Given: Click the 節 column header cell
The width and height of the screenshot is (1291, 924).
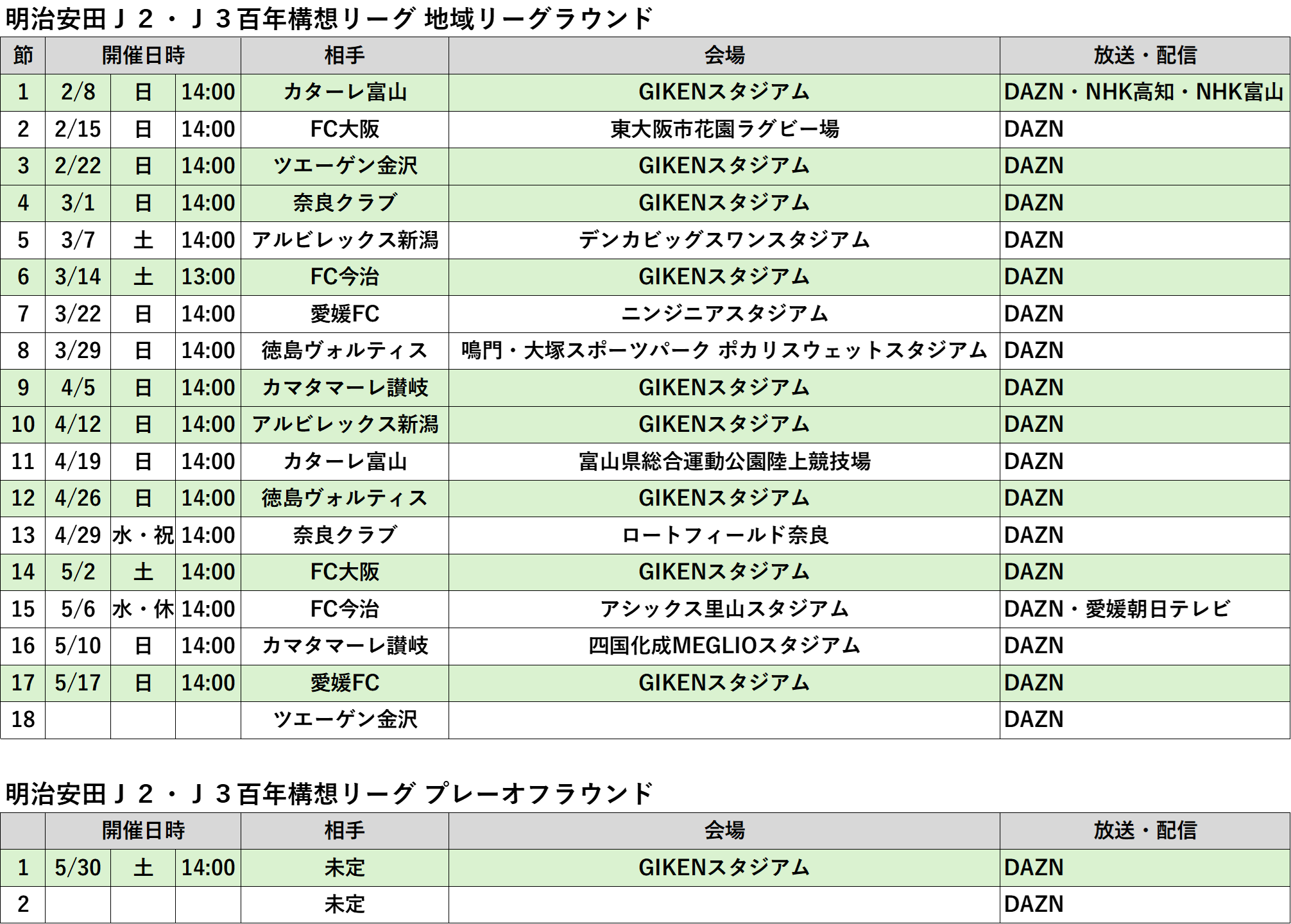Looking at the screenshot, I should click(23, 55).
